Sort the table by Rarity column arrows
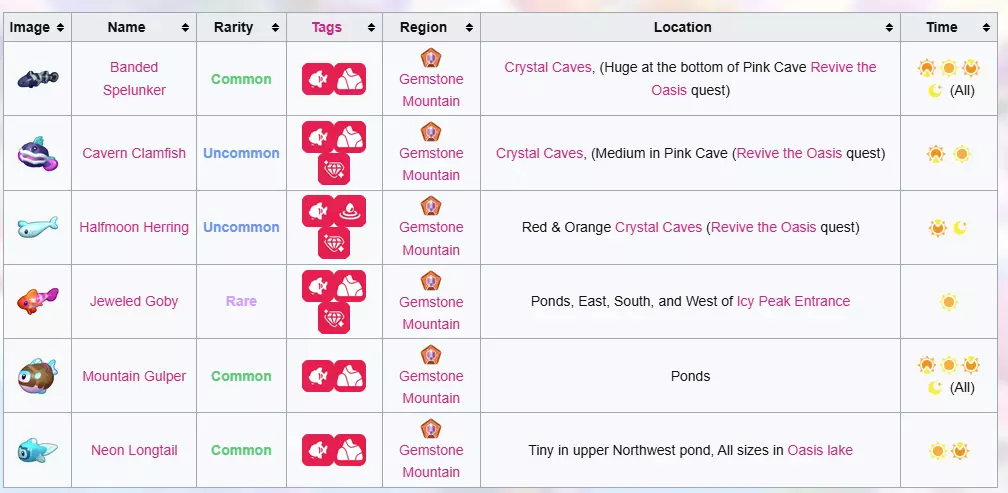Screen dimensions: 1008x493 tap(275, 28)
